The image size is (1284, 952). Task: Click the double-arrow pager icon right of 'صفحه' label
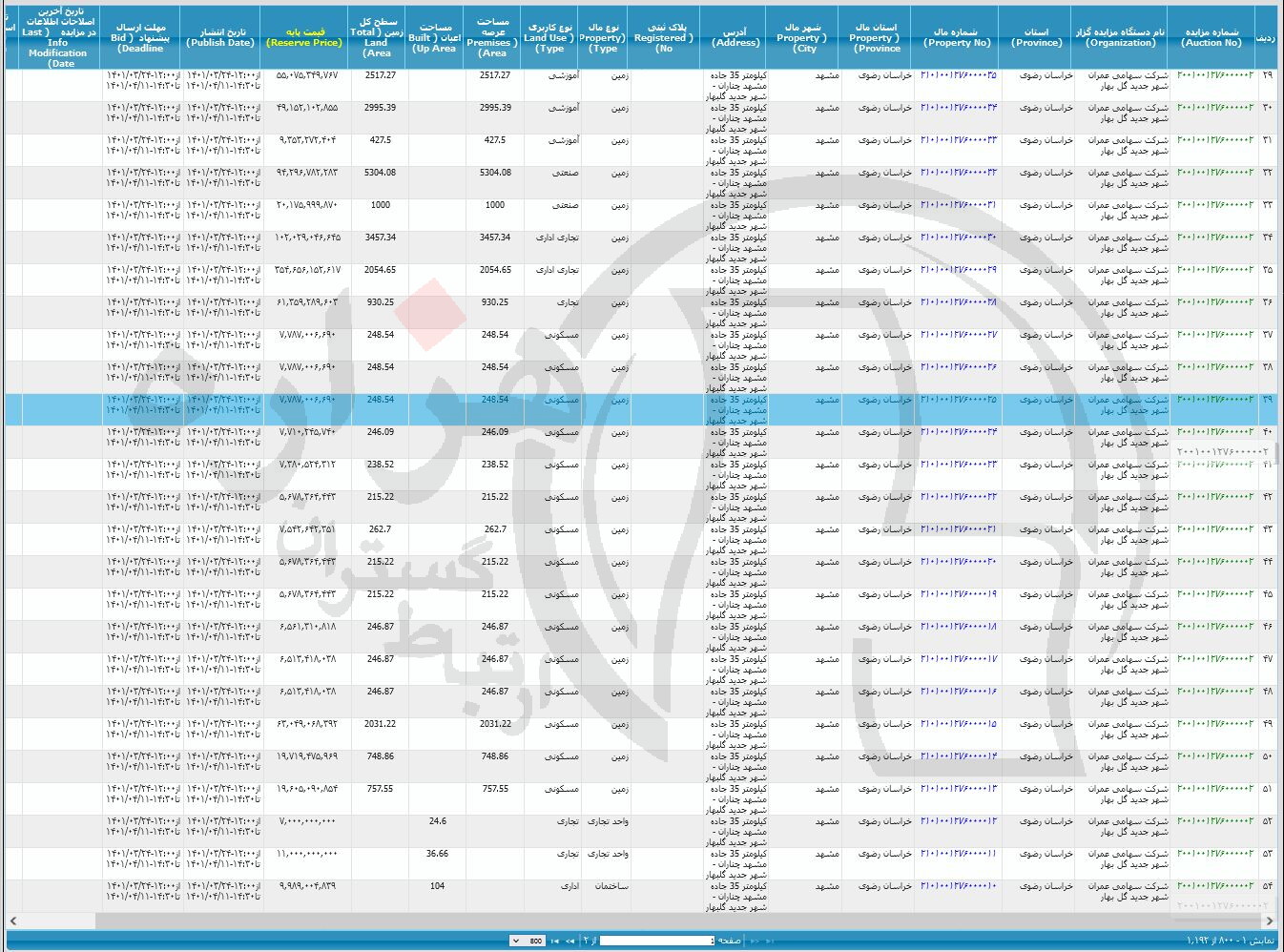[755, 942]
